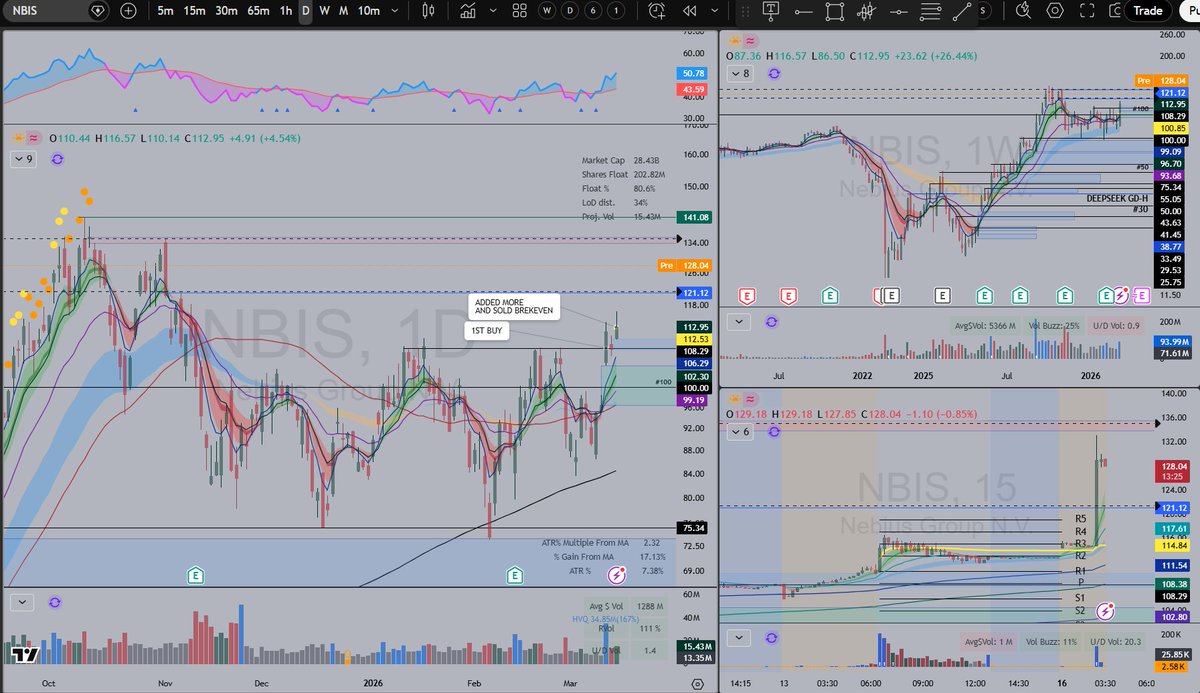Click February earnings E marker on daily chart

click(515, 574)
